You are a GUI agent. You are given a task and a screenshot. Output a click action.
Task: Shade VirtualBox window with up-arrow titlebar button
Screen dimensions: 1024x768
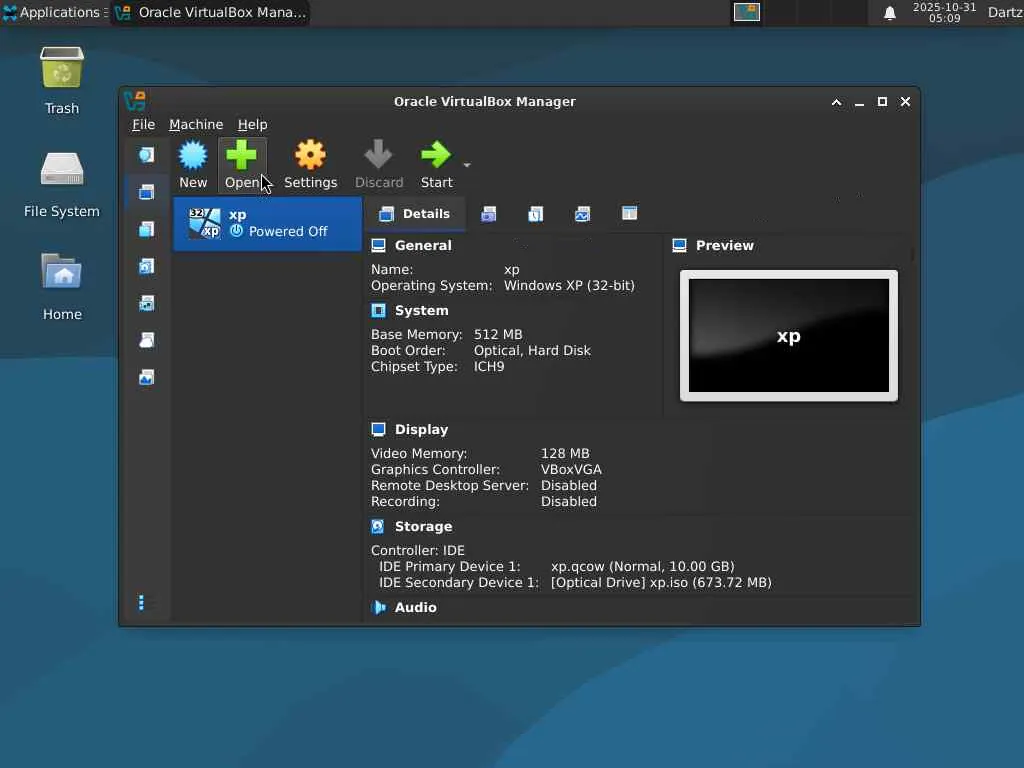(836, 102)
